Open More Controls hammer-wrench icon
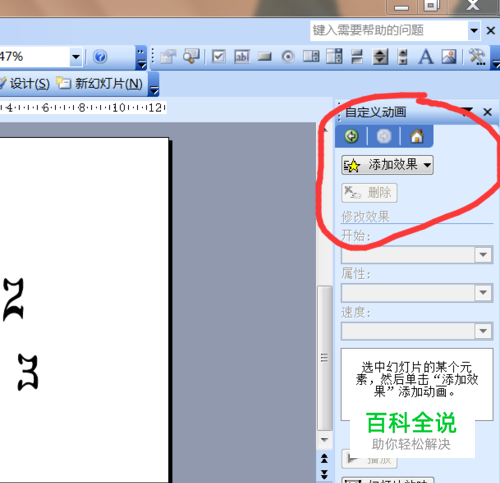This screenshot has height=483, width=500. tap(477, 57)
